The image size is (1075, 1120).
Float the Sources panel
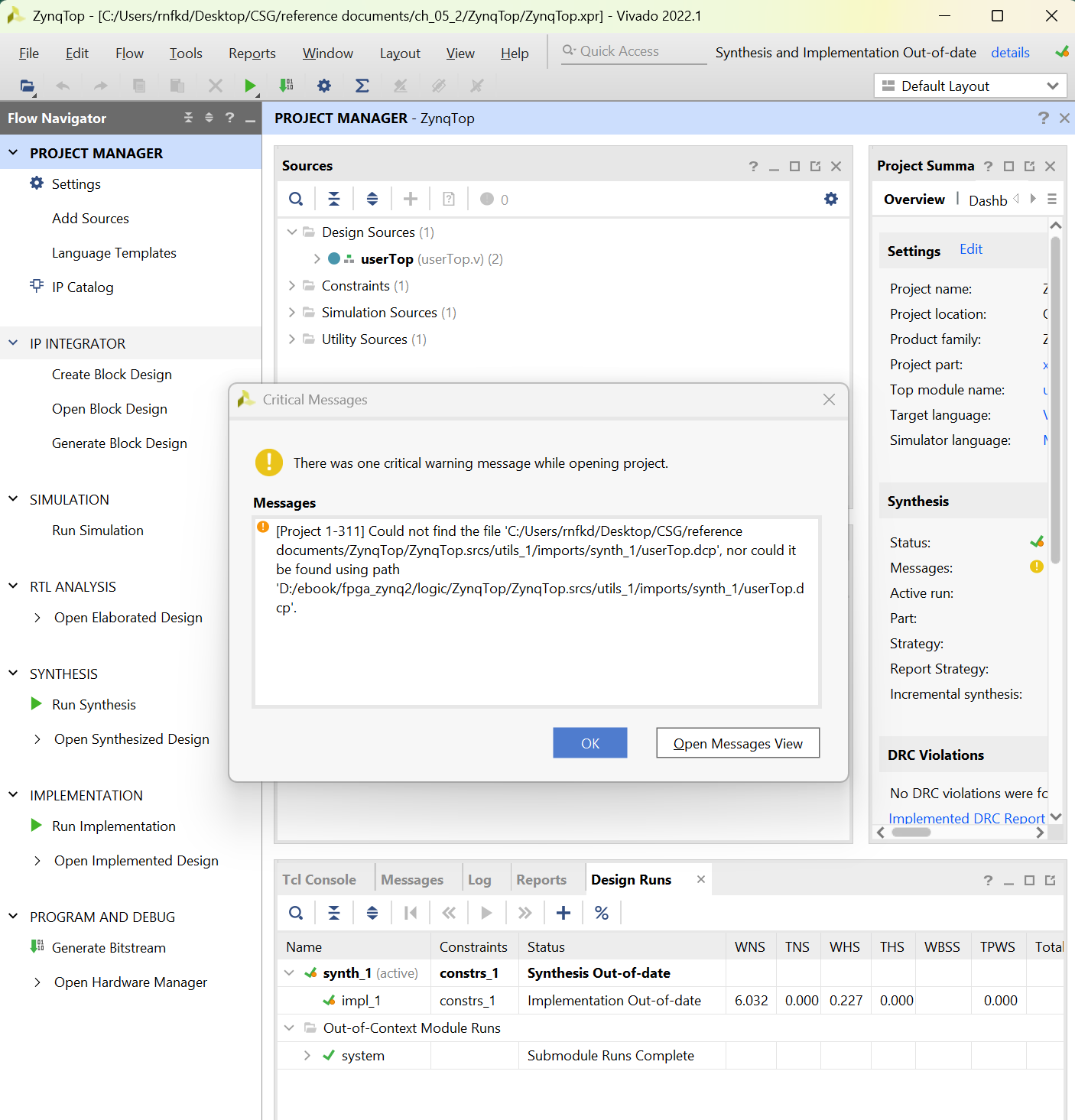816,166
